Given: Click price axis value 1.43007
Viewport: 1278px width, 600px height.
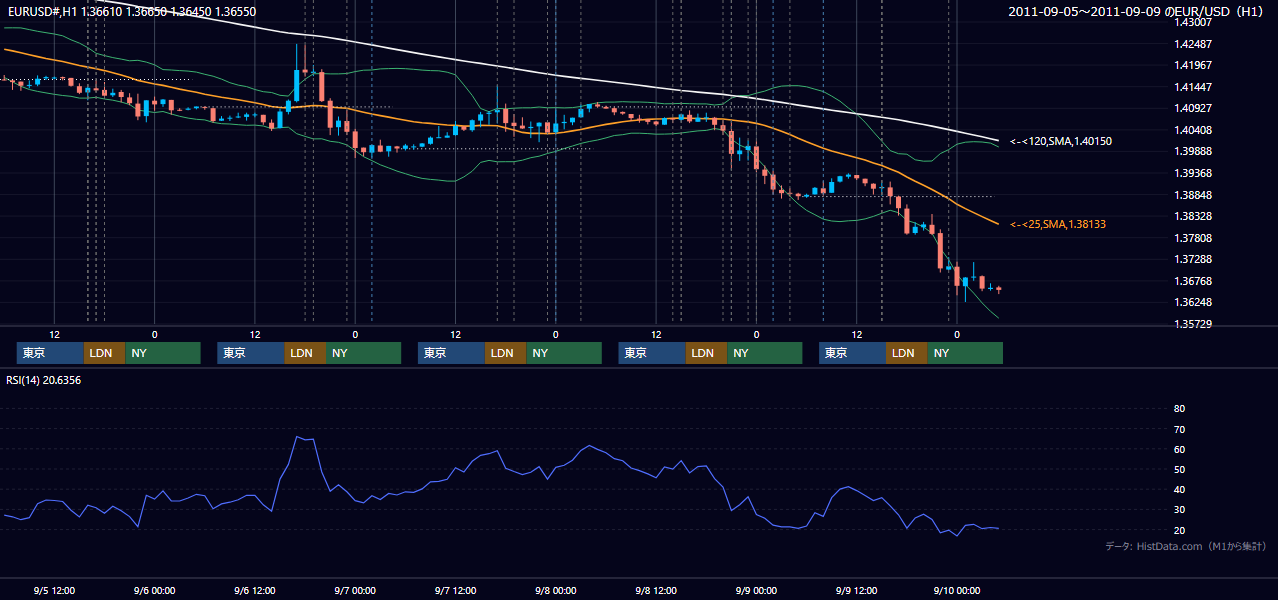Looking at the screenshot, I should [1193, 22].
